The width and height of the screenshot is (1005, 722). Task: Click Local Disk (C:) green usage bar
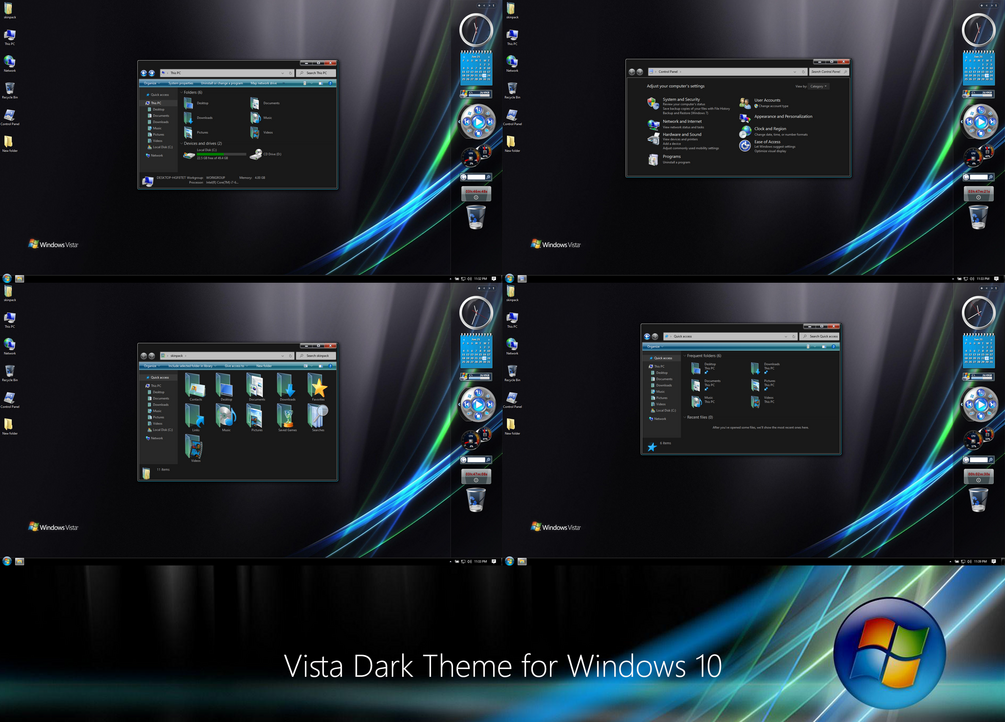point(221,155)
